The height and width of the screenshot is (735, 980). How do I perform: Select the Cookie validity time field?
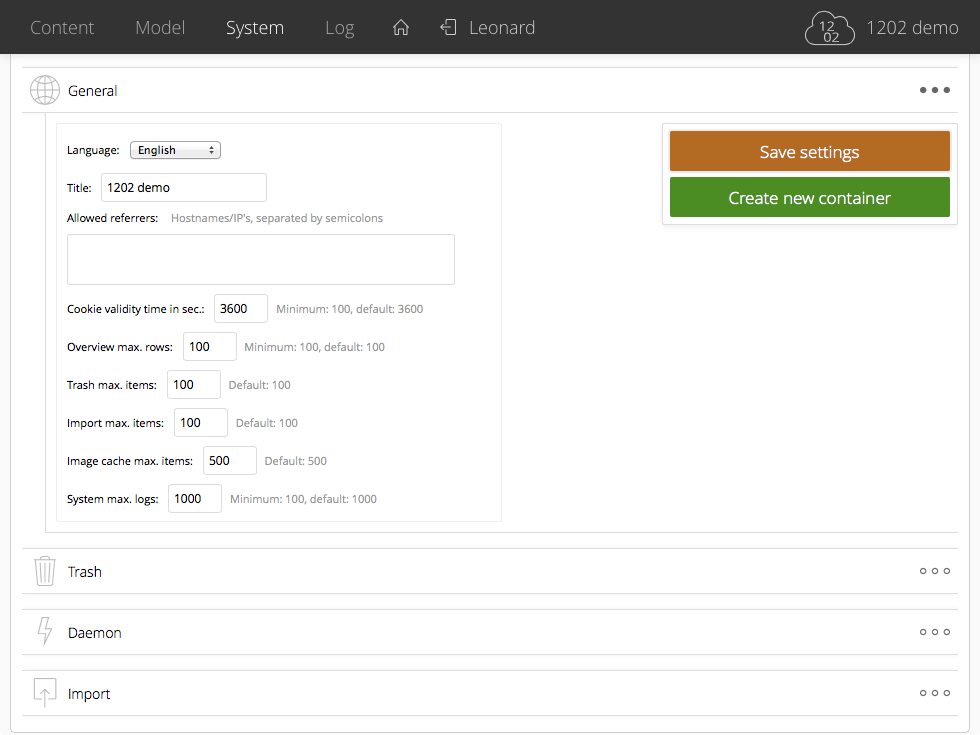point(240,309)
